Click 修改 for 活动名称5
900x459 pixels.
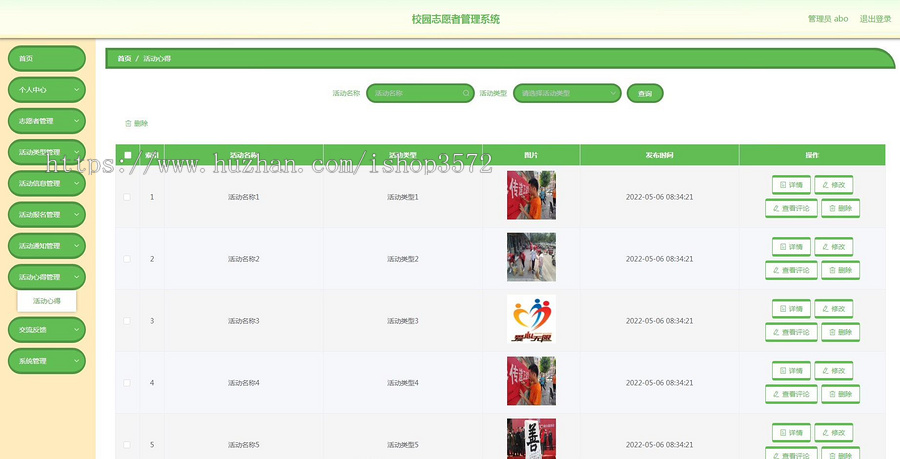pos(833,433)
